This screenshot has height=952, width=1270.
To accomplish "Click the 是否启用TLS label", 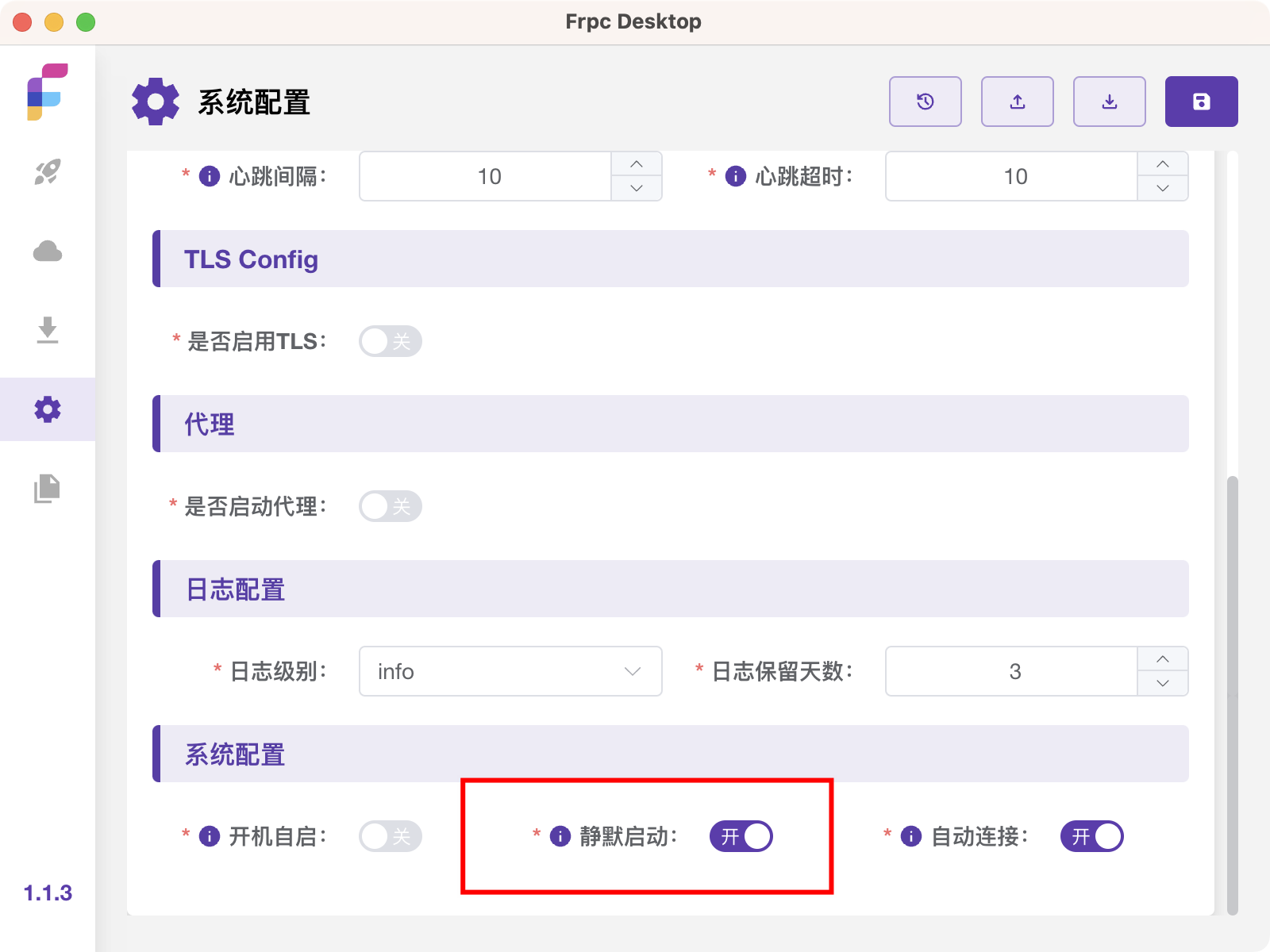I will click(256, 342).
